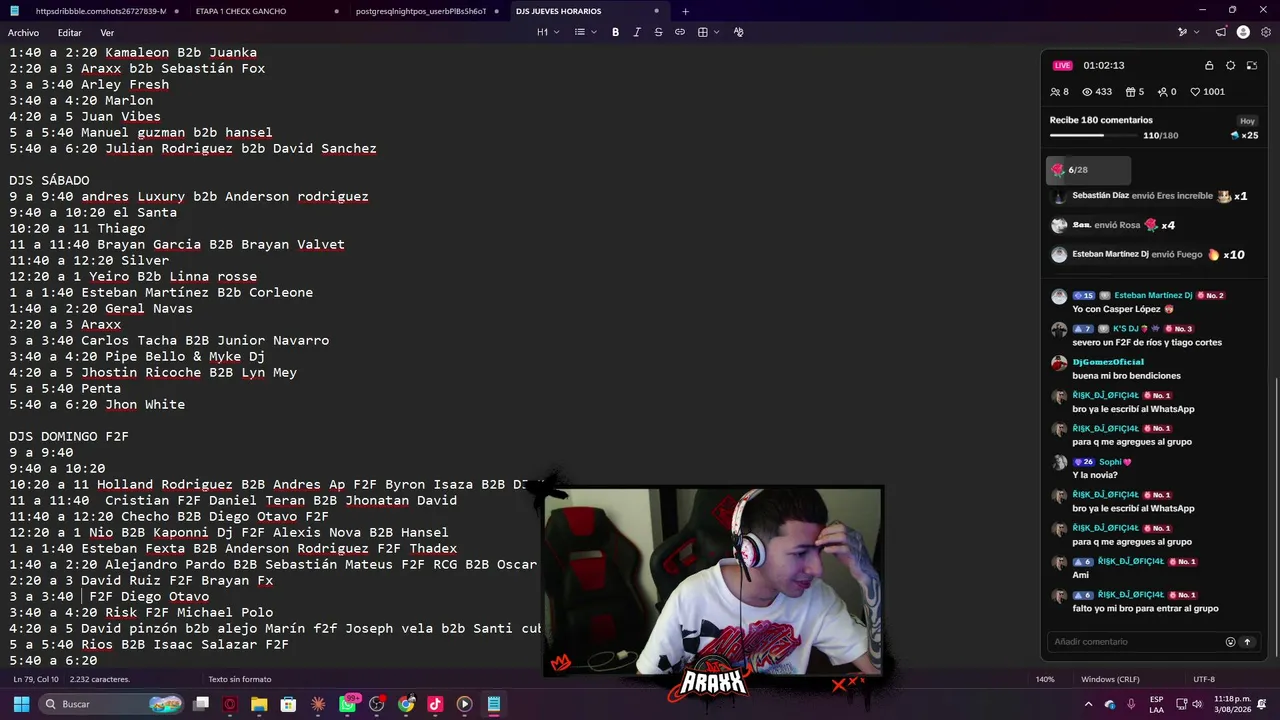Open the clock and date in the taskbar
This screenshot has height=720, width=1280.
coord(1232,704)
